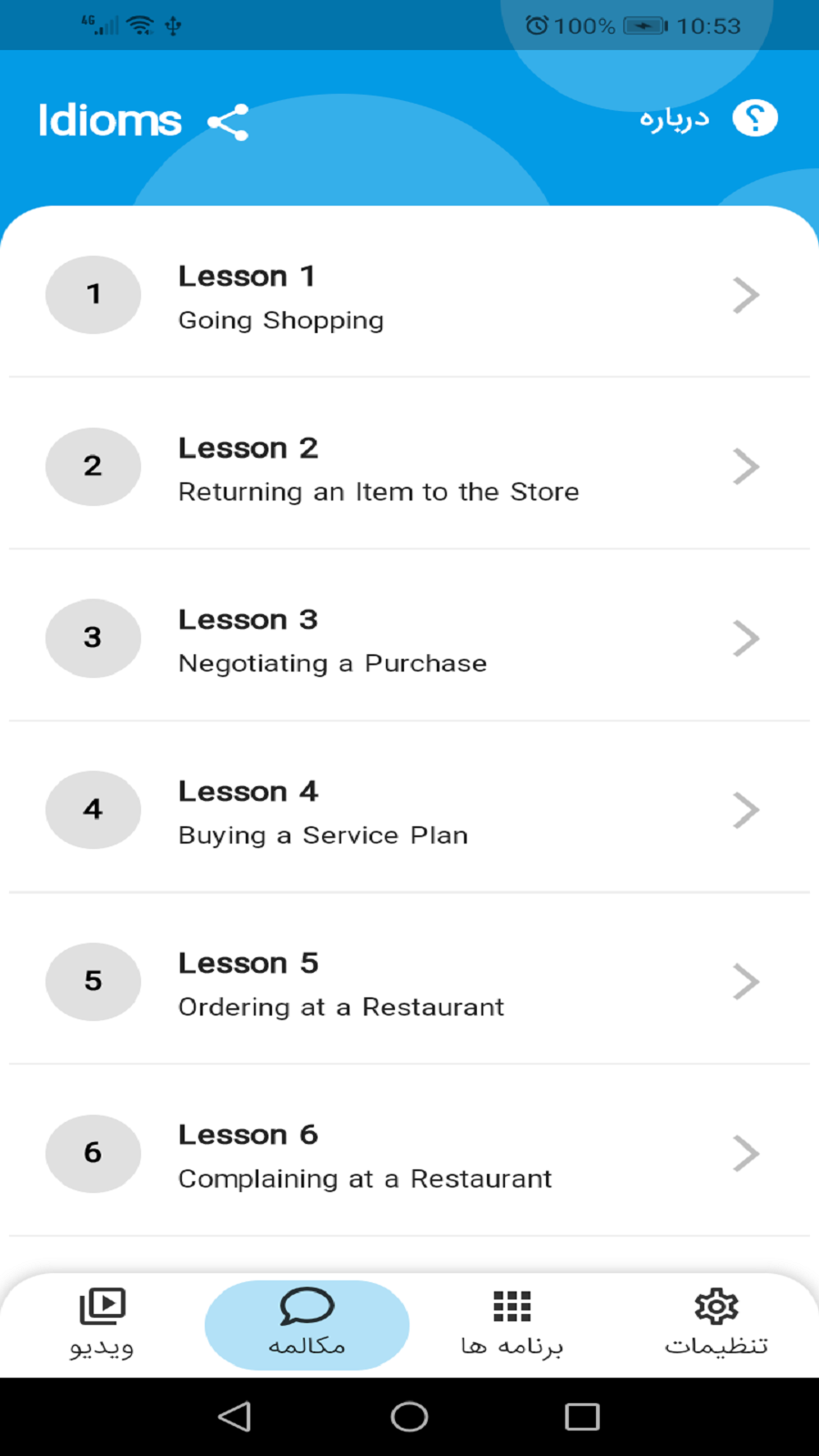This screenshot has height=1456, width=819.
Task: Select the conversation speech bubble icon
Action: [x=307, y=1307]
